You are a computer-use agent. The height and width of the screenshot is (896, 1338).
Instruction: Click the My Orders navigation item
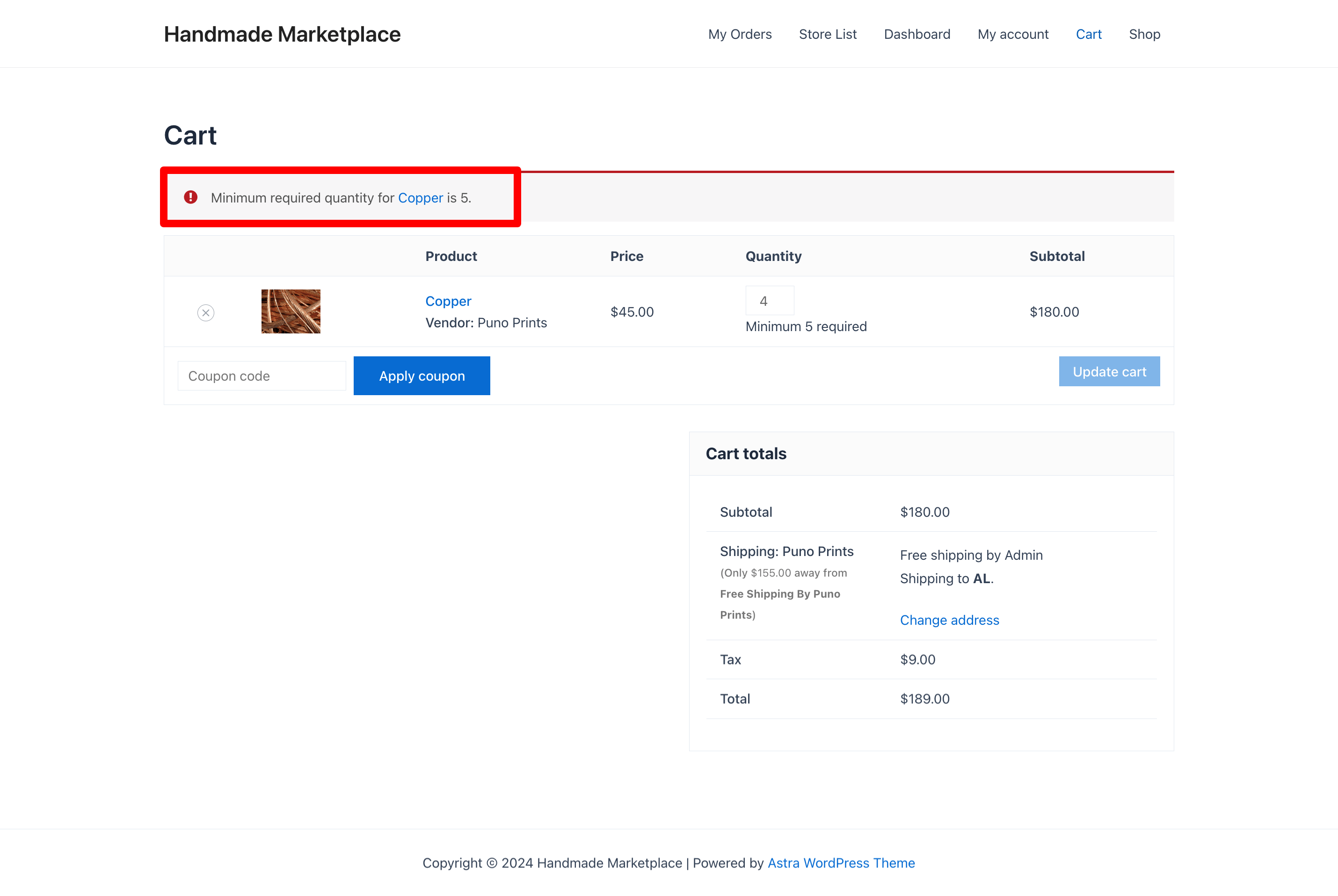click(x=740, y=34)
